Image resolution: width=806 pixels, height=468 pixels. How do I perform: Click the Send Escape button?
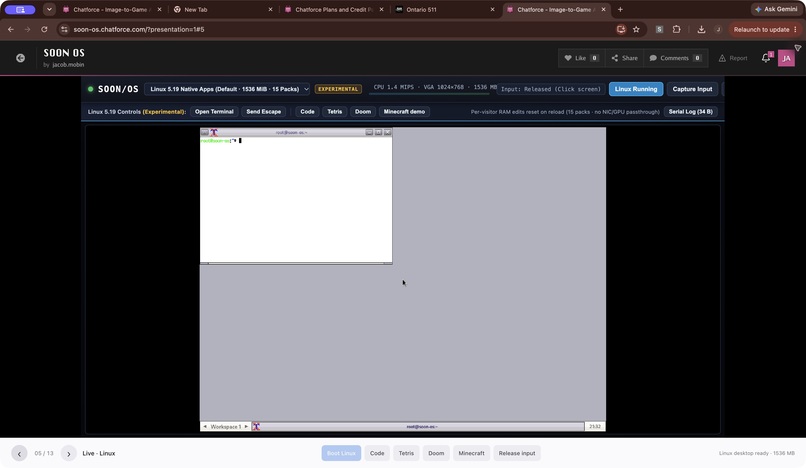[x=263, y=112]
